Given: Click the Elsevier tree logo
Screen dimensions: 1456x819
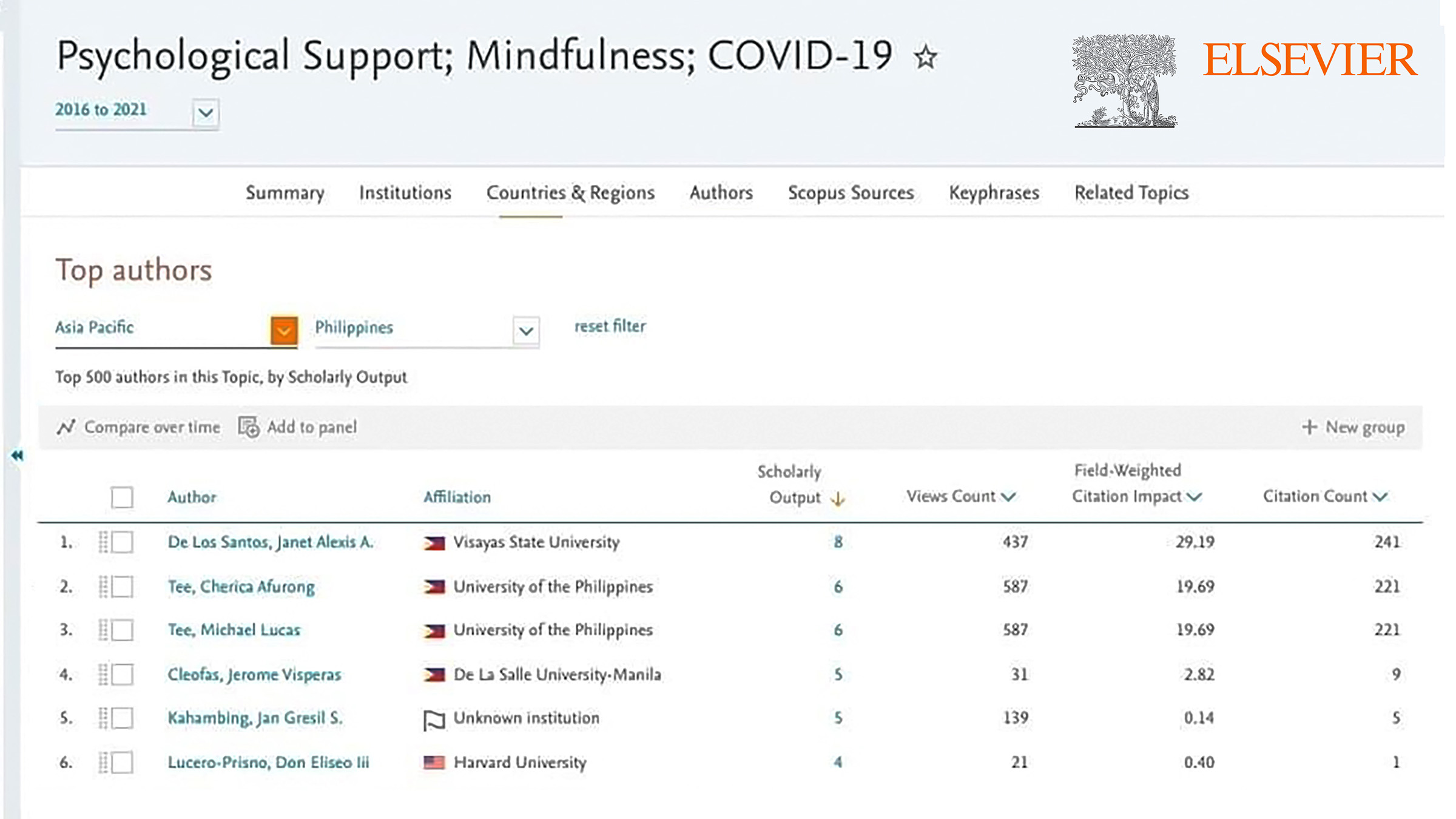Looking at the screenshot, I should 1125,81.
